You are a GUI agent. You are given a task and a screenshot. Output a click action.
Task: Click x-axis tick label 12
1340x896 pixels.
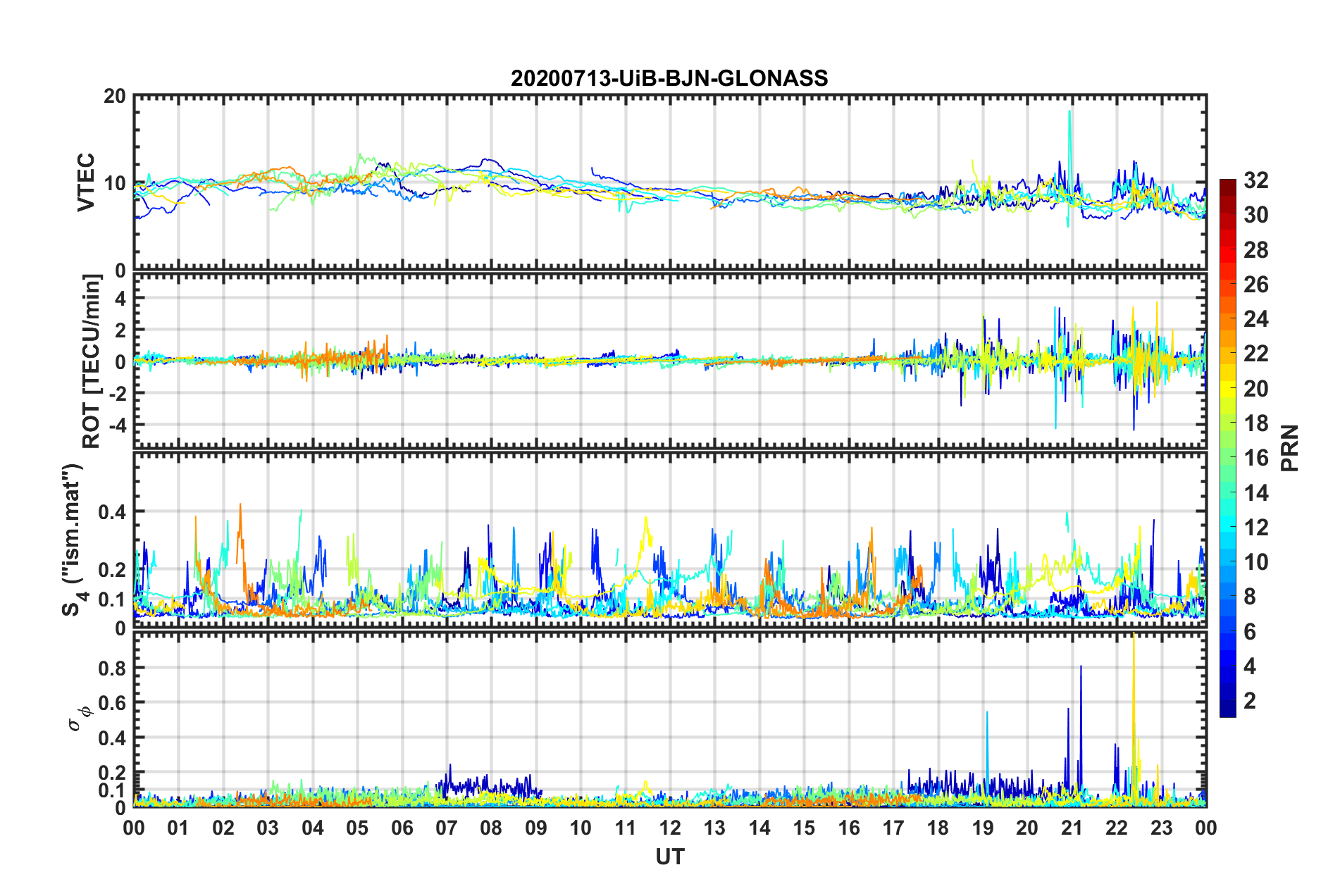pos(670,828)
